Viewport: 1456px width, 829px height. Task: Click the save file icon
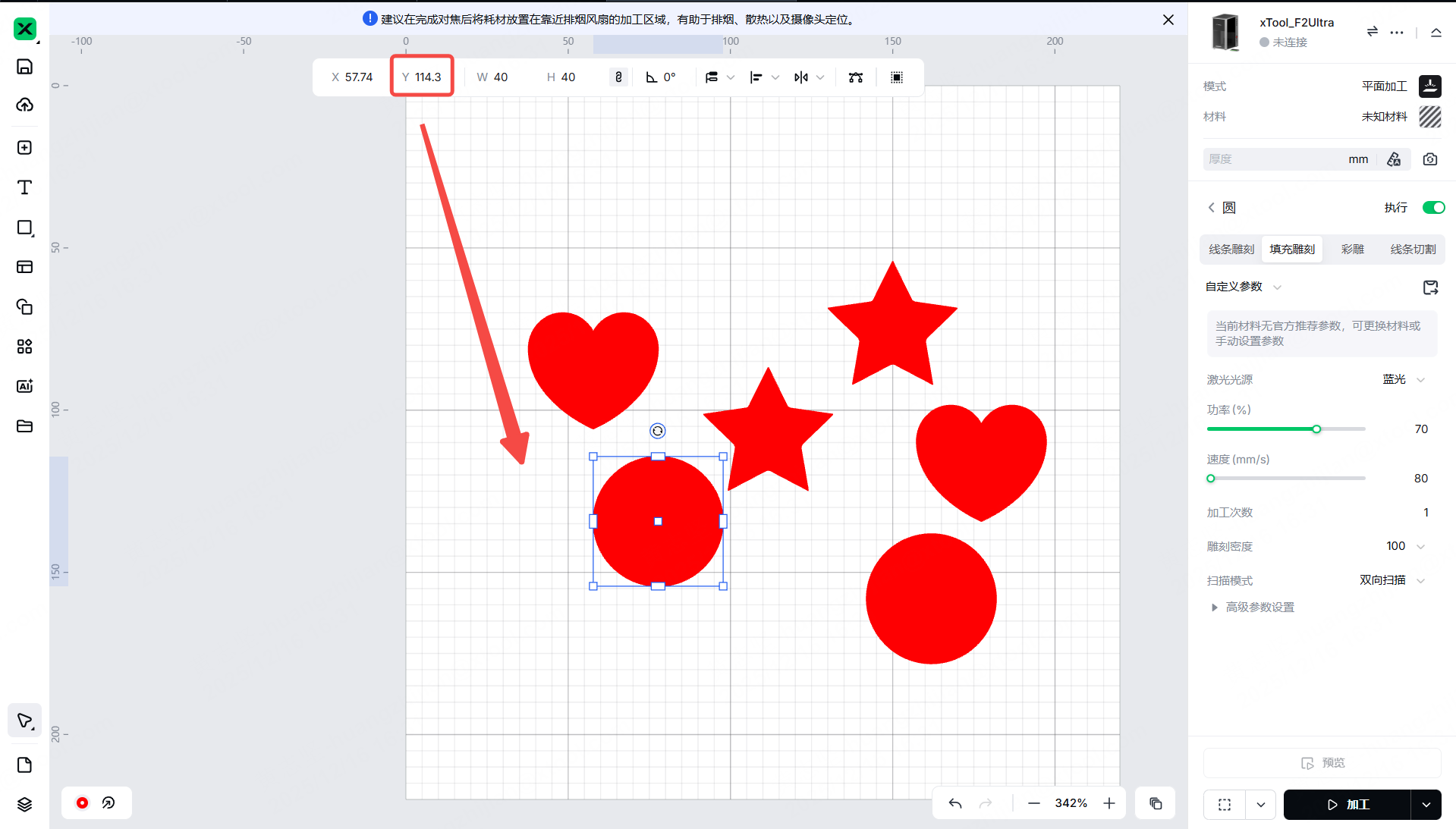tap(24, 67)
